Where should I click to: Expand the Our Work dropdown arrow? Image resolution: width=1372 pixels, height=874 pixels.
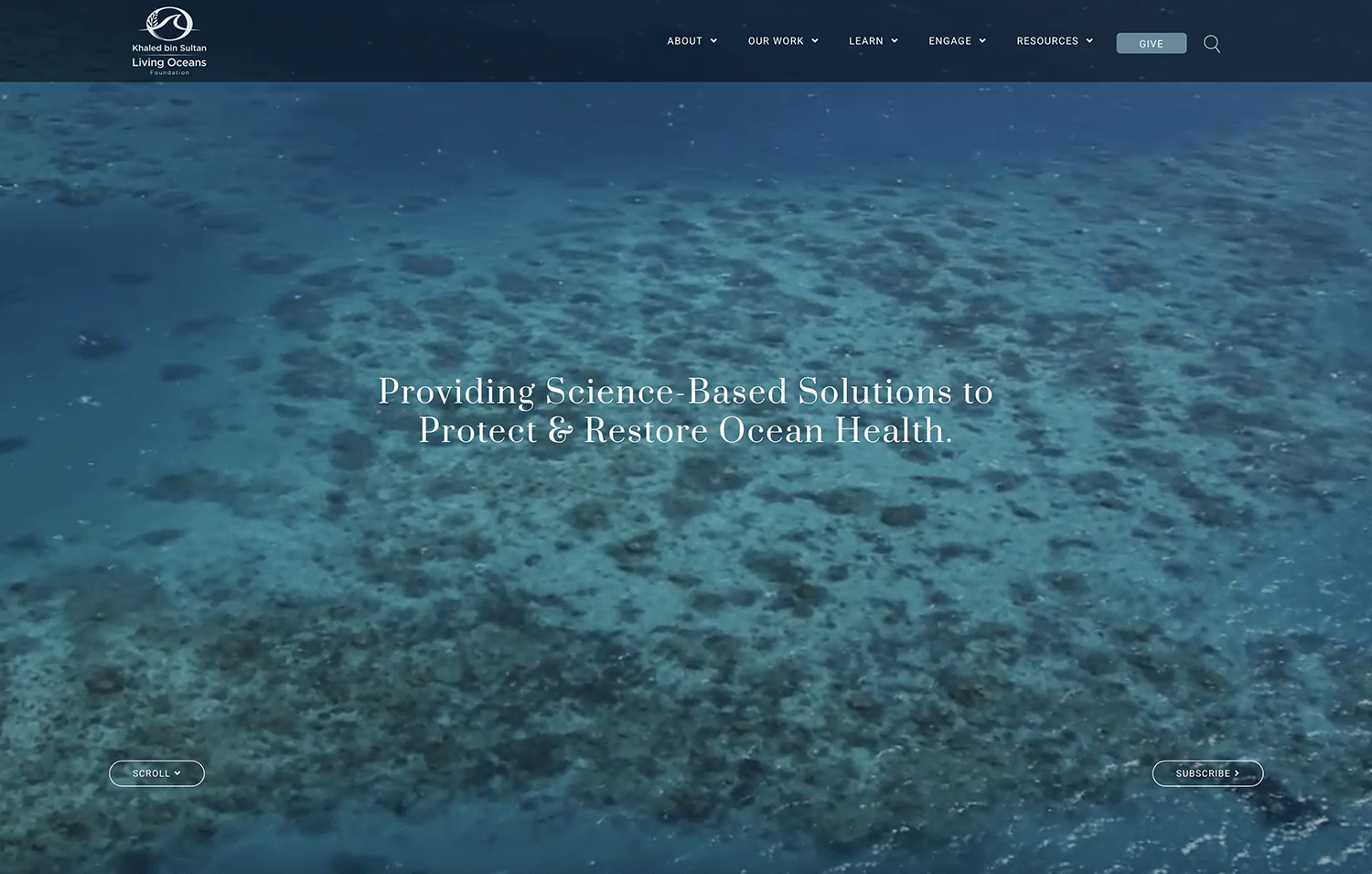(815, 41)
